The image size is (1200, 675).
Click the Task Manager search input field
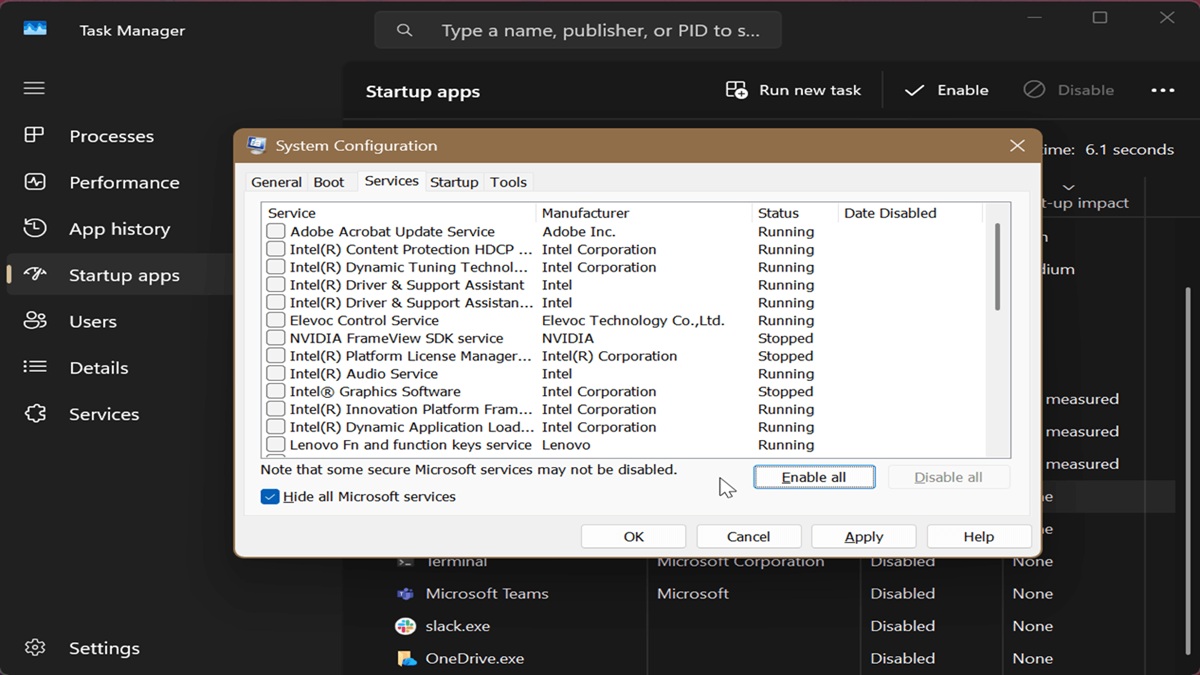578,30
